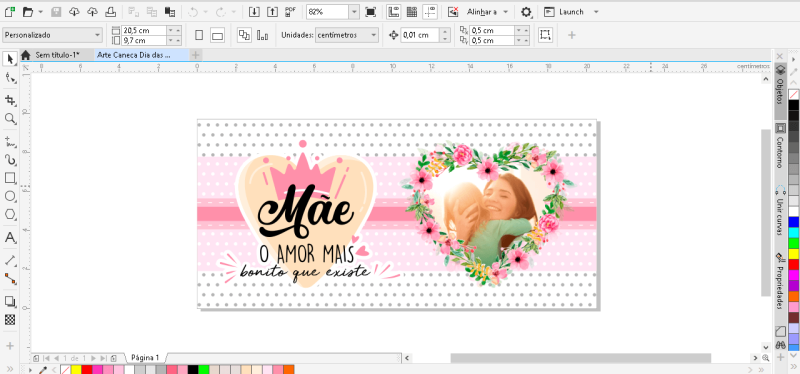Select the Pick tool arrow

pos(10,59)
